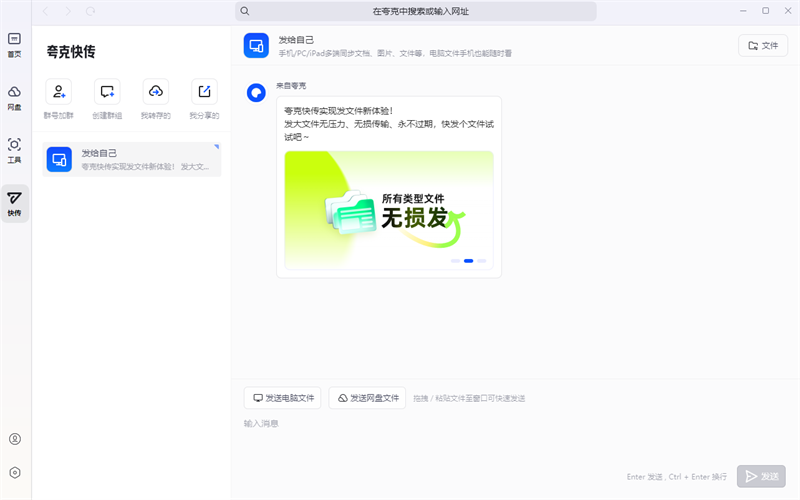Viewport: 800px width, 500px height.
Task: Click the 发给自己 chat header title
Action: click(x=296, y=40)
